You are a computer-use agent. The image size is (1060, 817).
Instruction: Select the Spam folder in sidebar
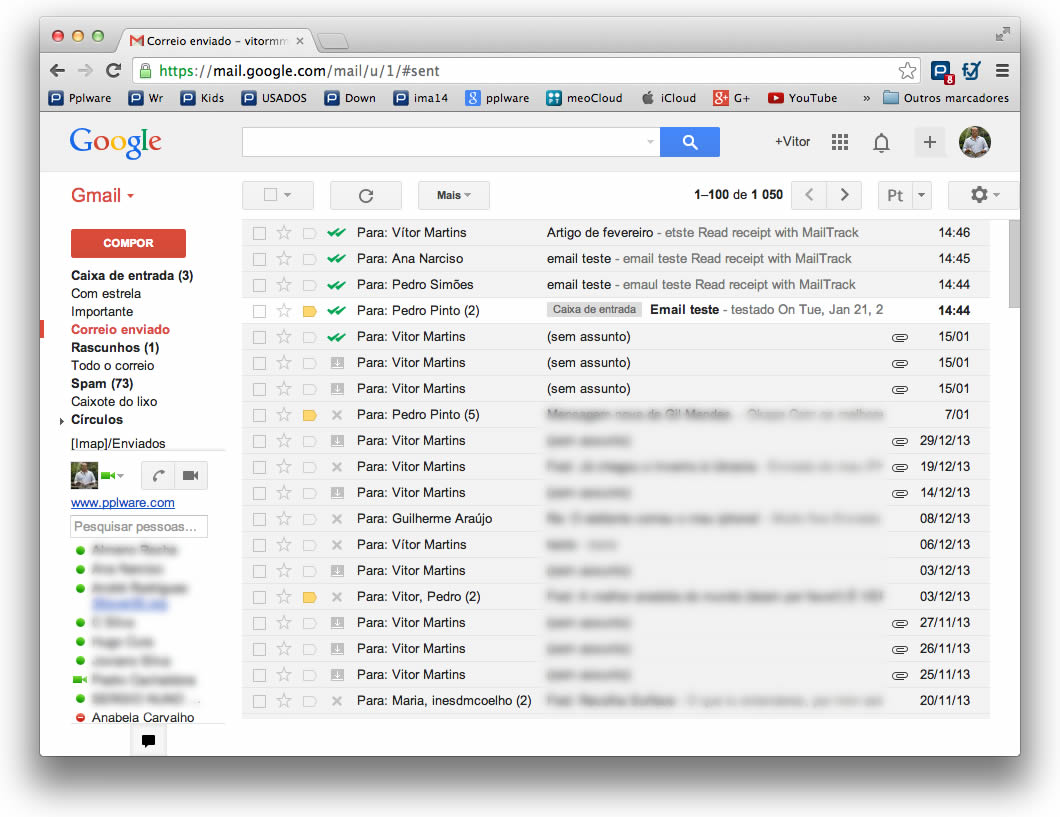point(101,383)
